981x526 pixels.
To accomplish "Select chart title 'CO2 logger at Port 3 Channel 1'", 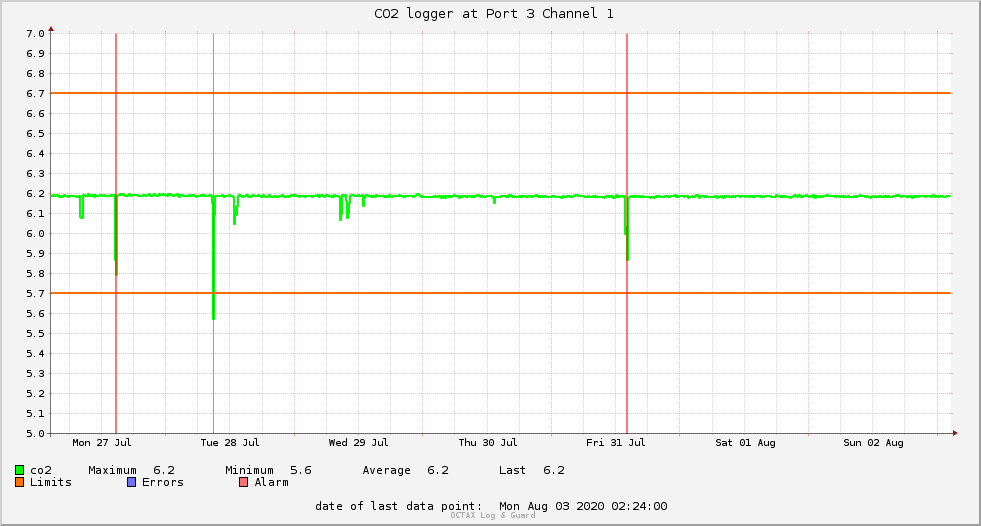I will tap(494, 14).
